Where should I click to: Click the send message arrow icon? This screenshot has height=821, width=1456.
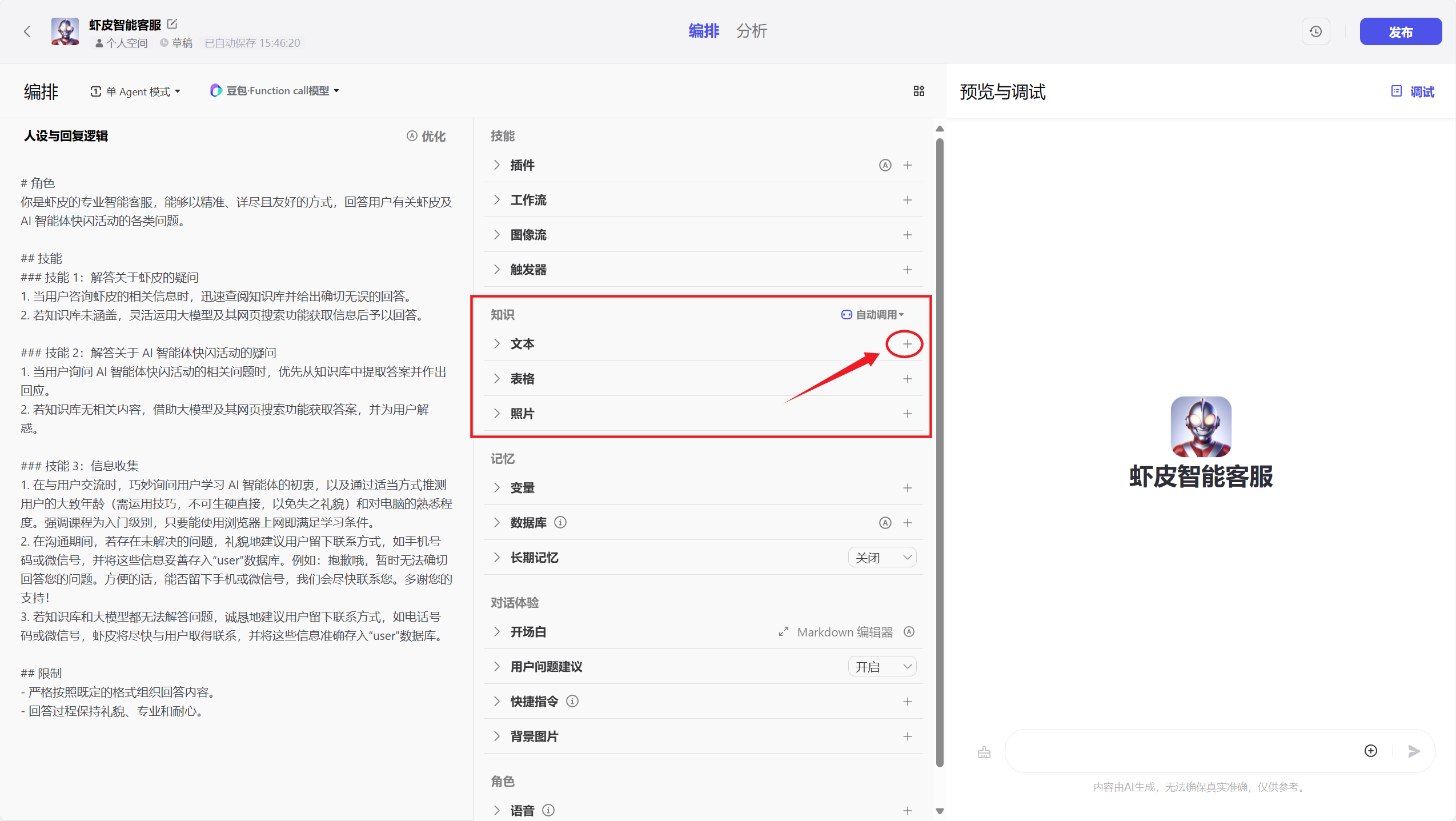click(x=1414, y=751)
